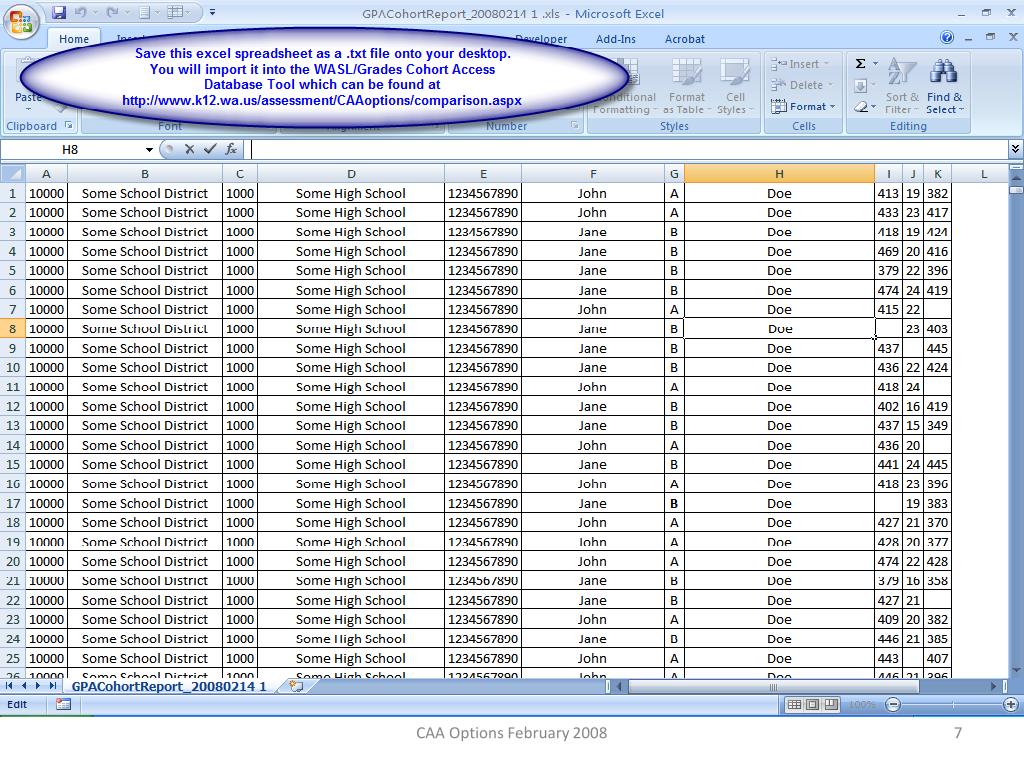Click the macro record icon in status bar
Screen dimensions: 1024x768
(63, 705)
